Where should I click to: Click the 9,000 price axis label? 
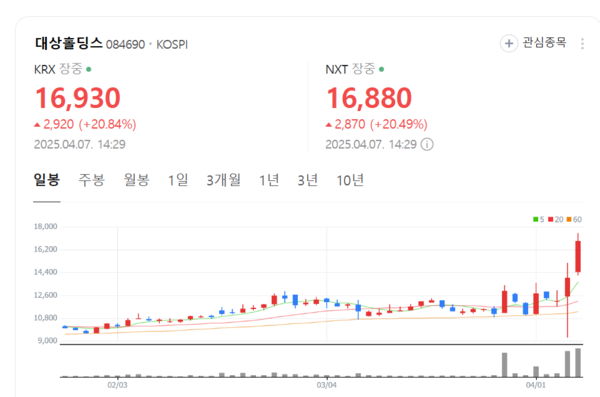pos(47,340)
